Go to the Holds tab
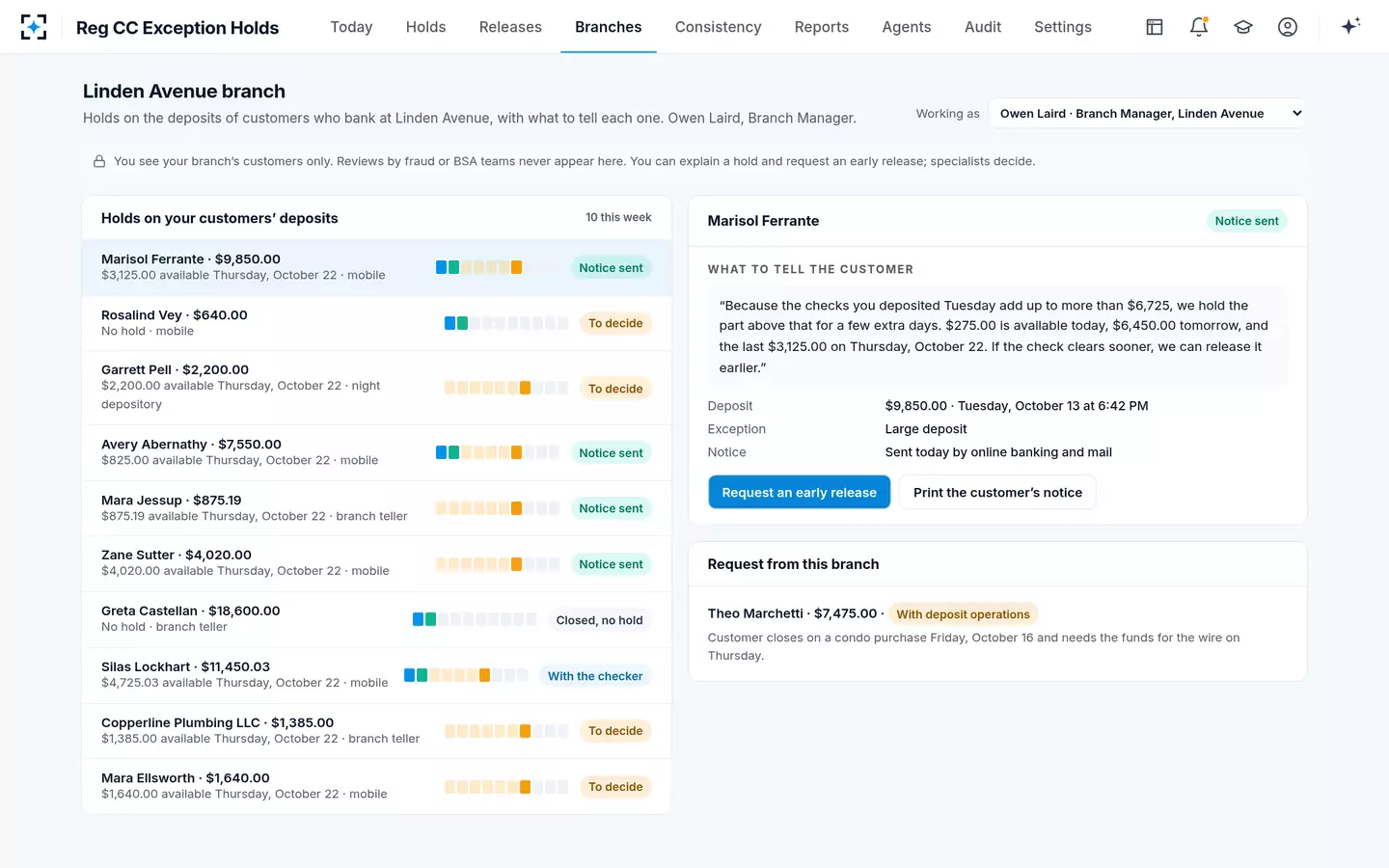Viewport: 1389px width, 868px height. coord(425,27)
